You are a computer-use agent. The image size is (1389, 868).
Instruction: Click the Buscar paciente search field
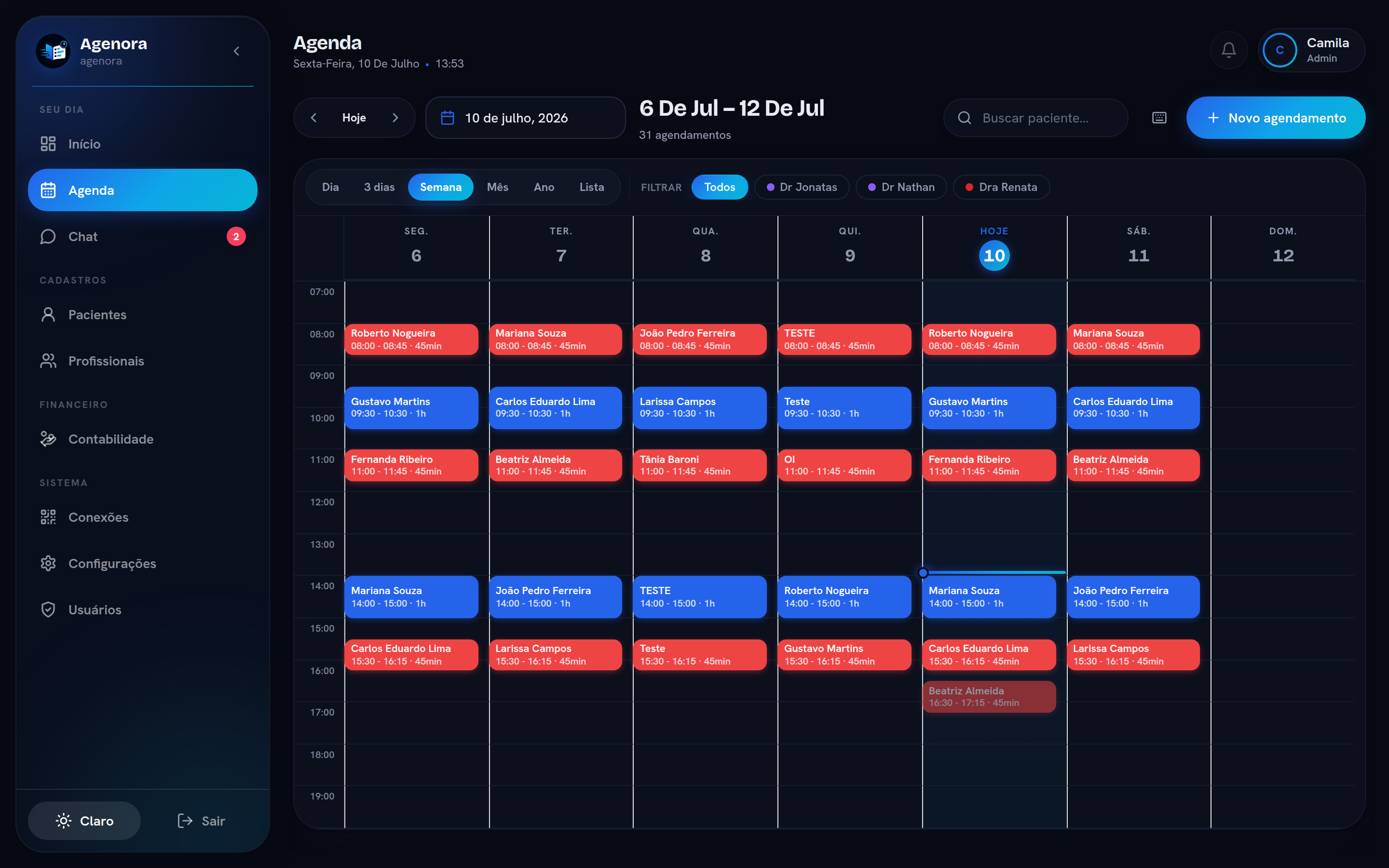point(1035,118)
